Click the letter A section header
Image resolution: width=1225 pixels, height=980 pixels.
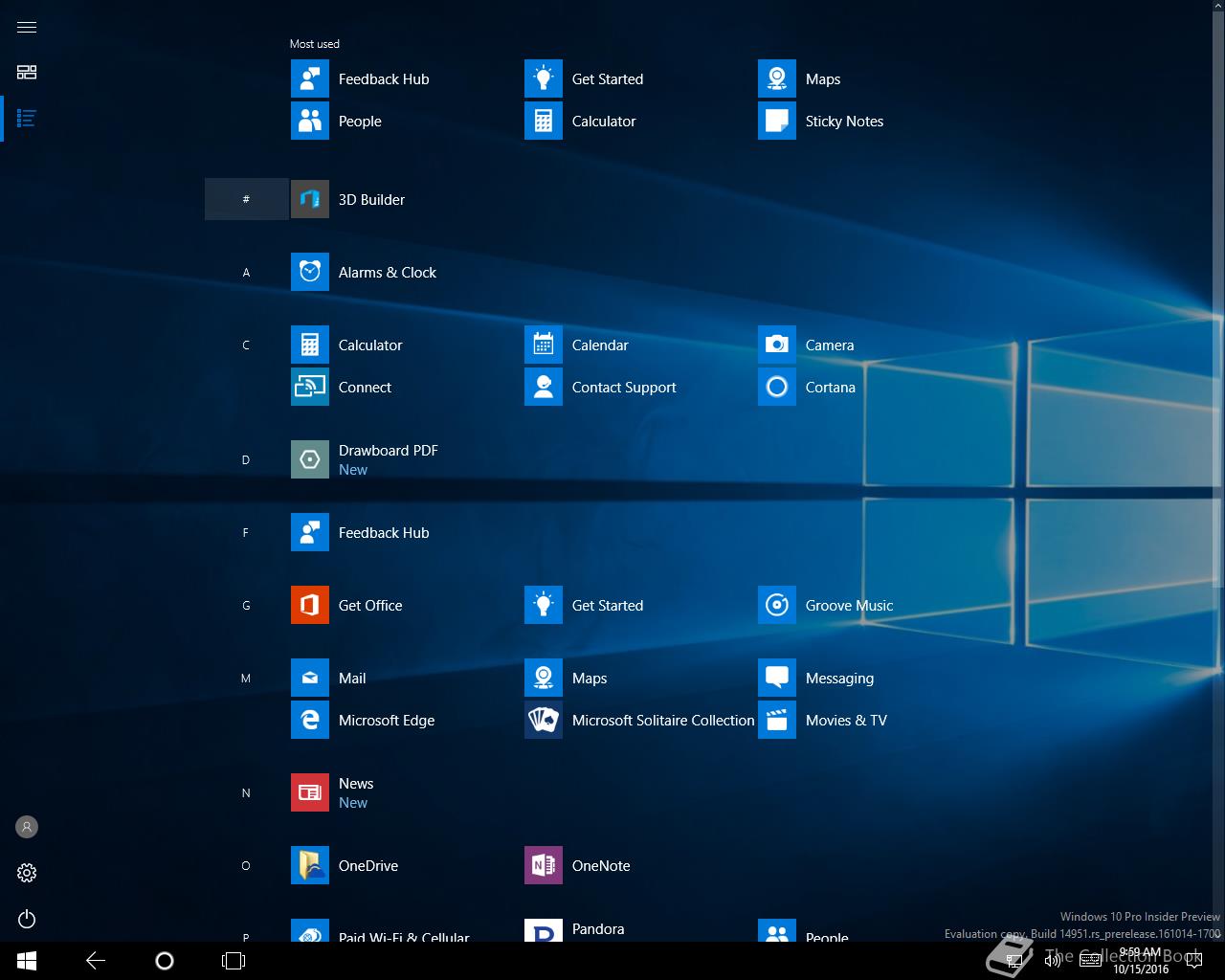tap(246, 272)
